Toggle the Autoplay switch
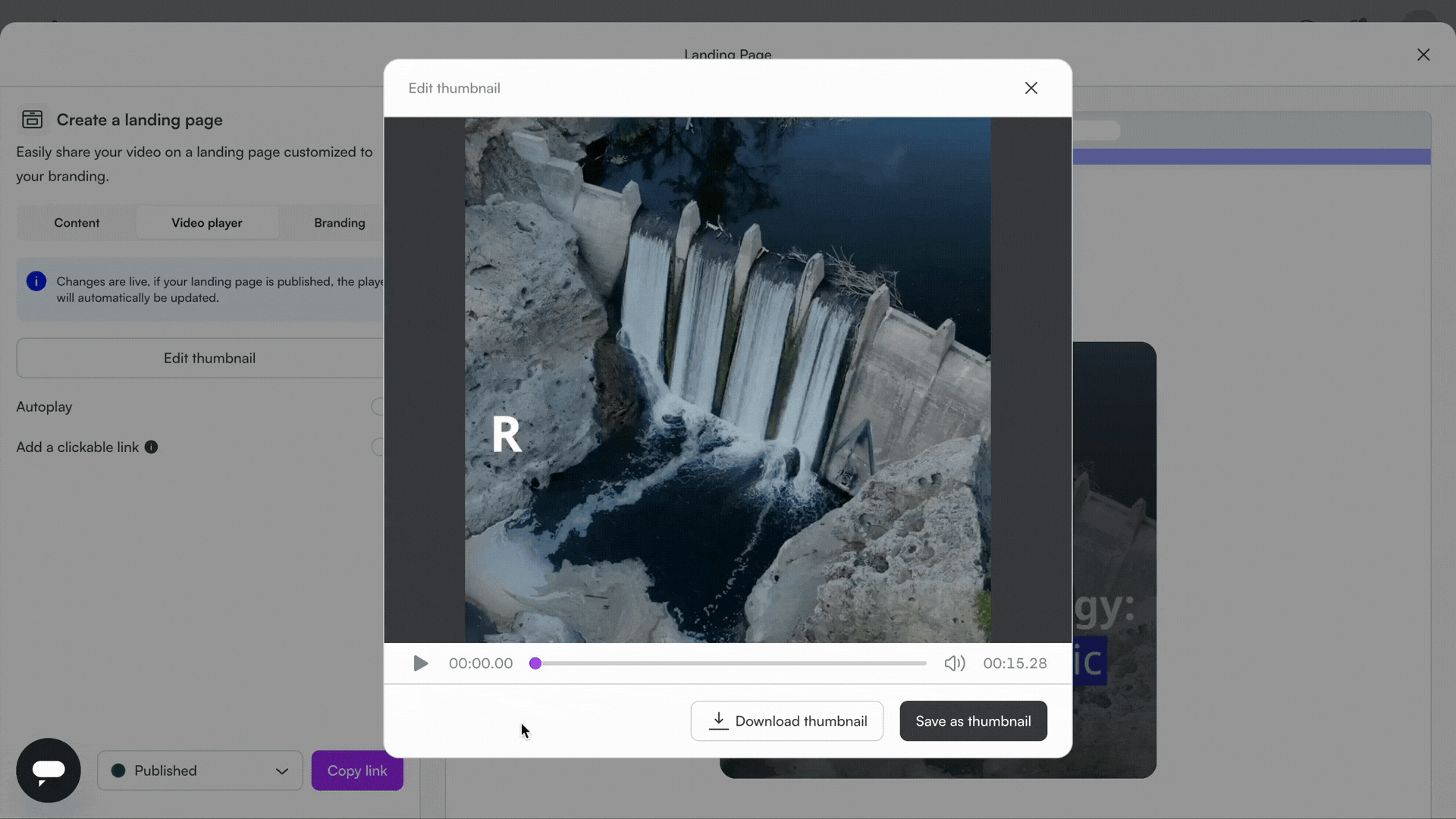The image size is (1456, 819). coord(378,406)
